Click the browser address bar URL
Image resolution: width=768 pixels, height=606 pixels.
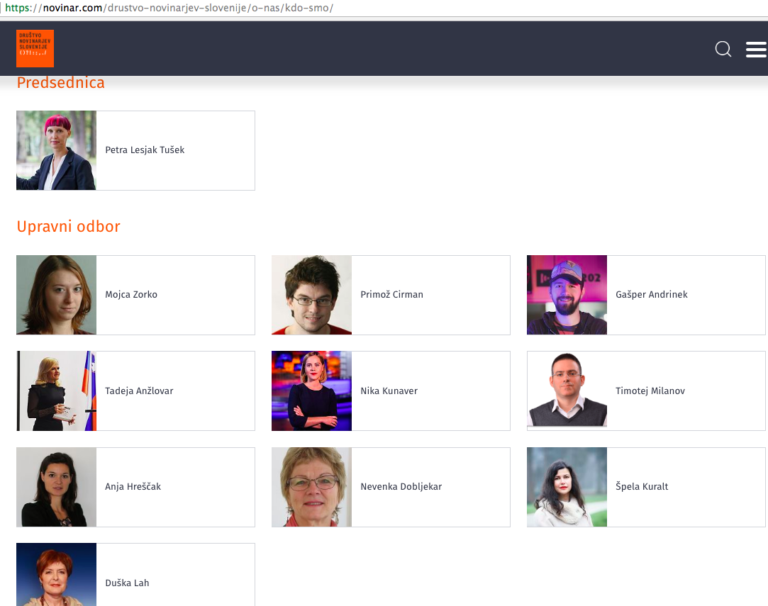click(188, 8)
